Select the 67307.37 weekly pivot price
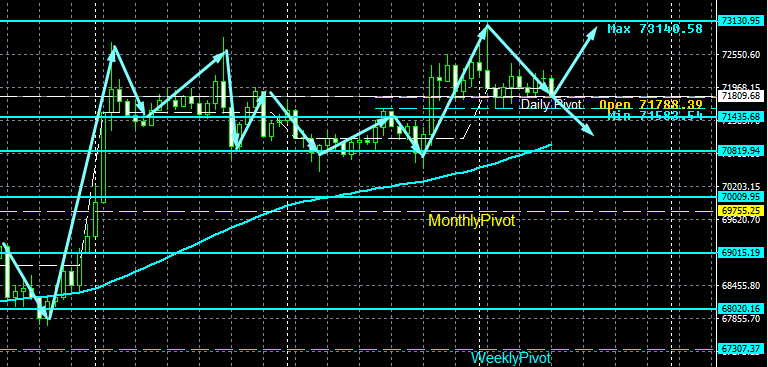This screenshot has width=768, height=367. pyautogui.click(x=740, y=349)
